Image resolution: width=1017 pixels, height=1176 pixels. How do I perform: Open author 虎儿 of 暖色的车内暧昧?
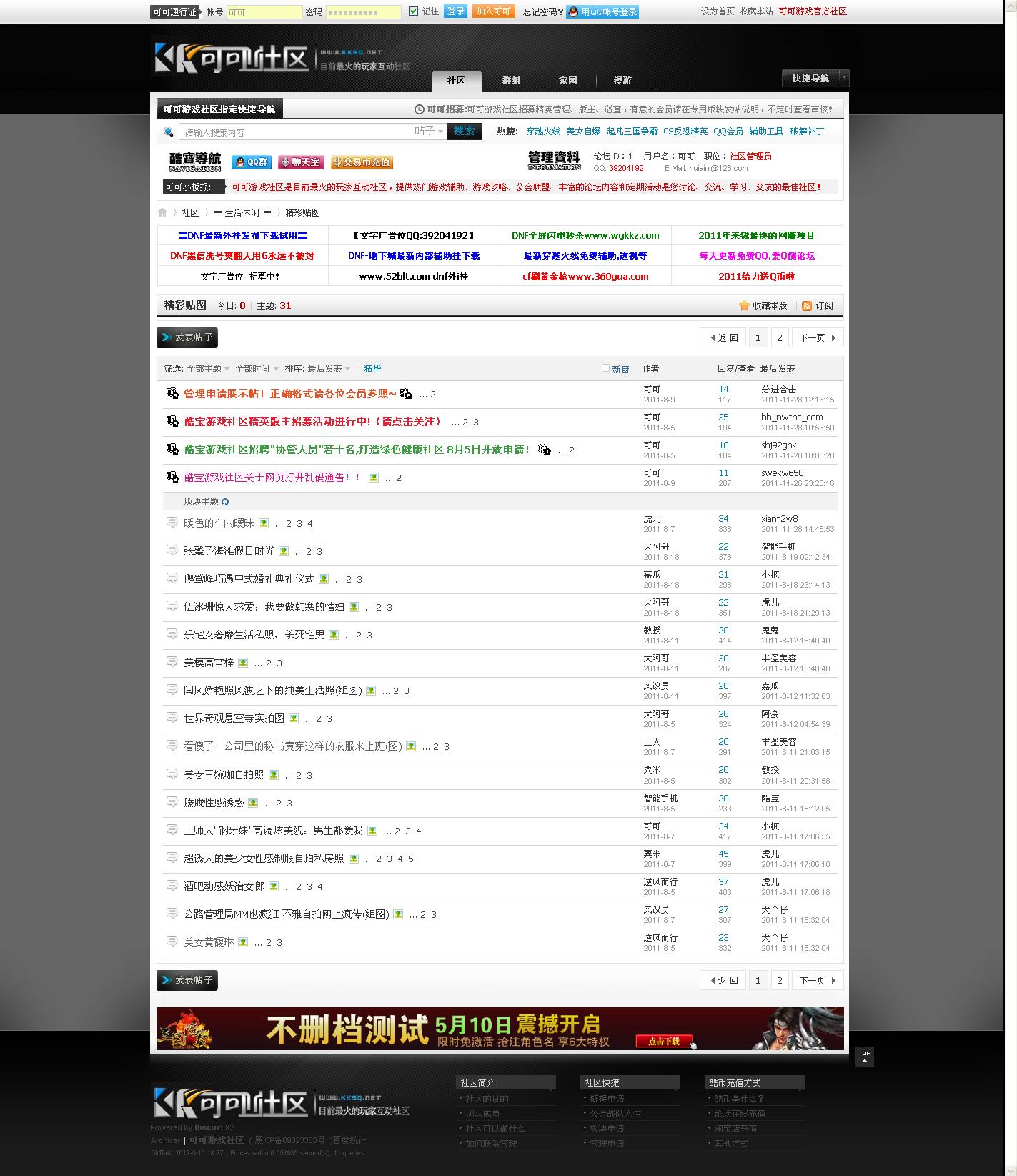652,519
